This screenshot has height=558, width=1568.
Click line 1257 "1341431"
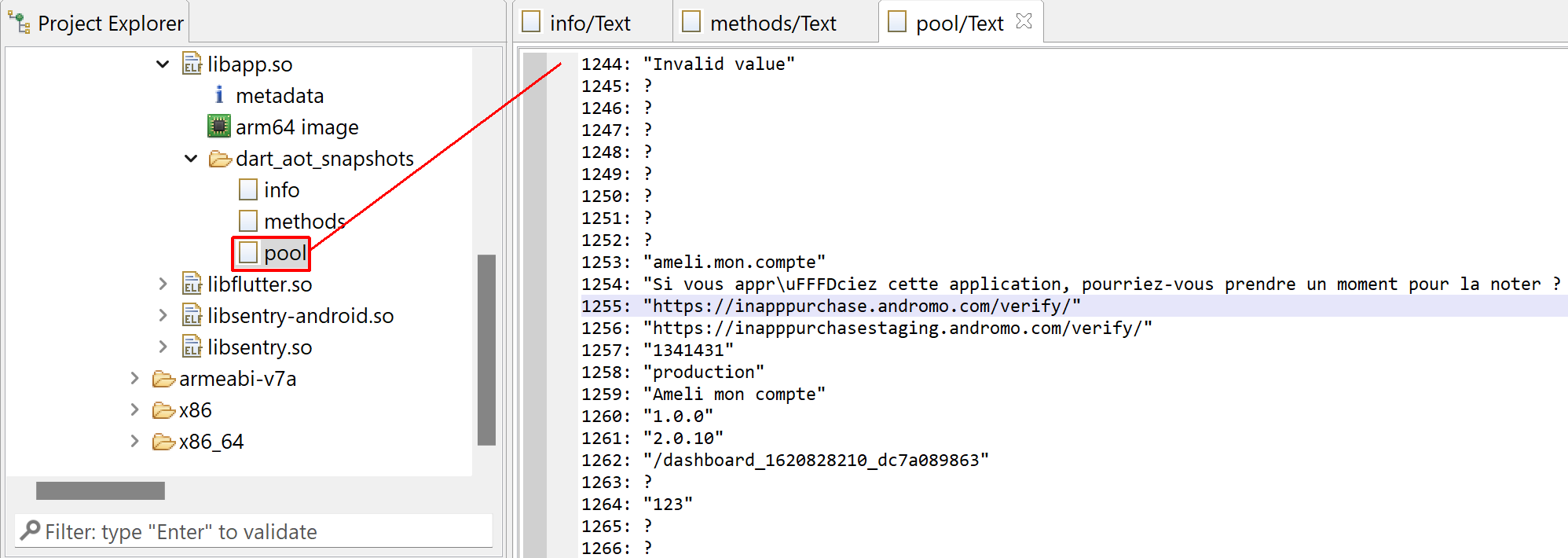(x=688, y=350)
